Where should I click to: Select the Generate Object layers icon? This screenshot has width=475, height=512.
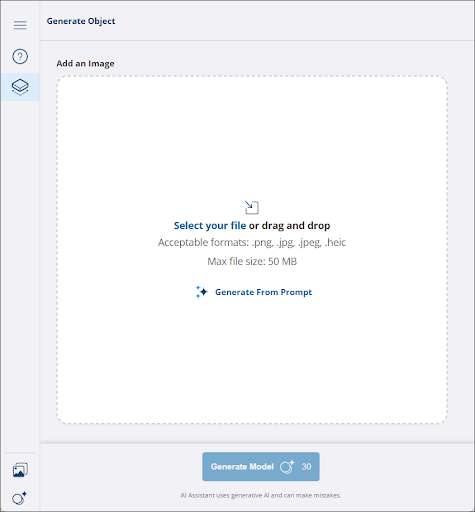pyautogui.click(x=20, y=87)
